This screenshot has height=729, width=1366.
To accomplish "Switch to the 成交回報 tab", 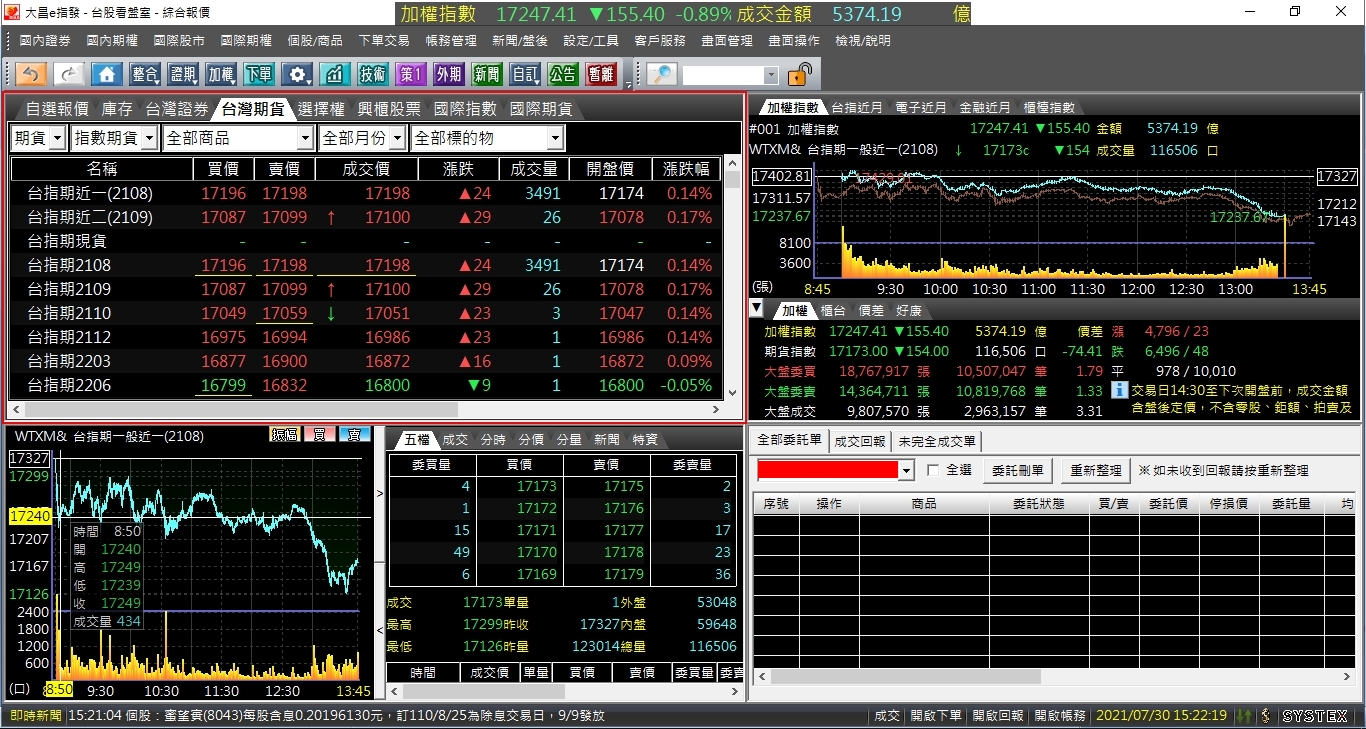I will coord(860,440).
